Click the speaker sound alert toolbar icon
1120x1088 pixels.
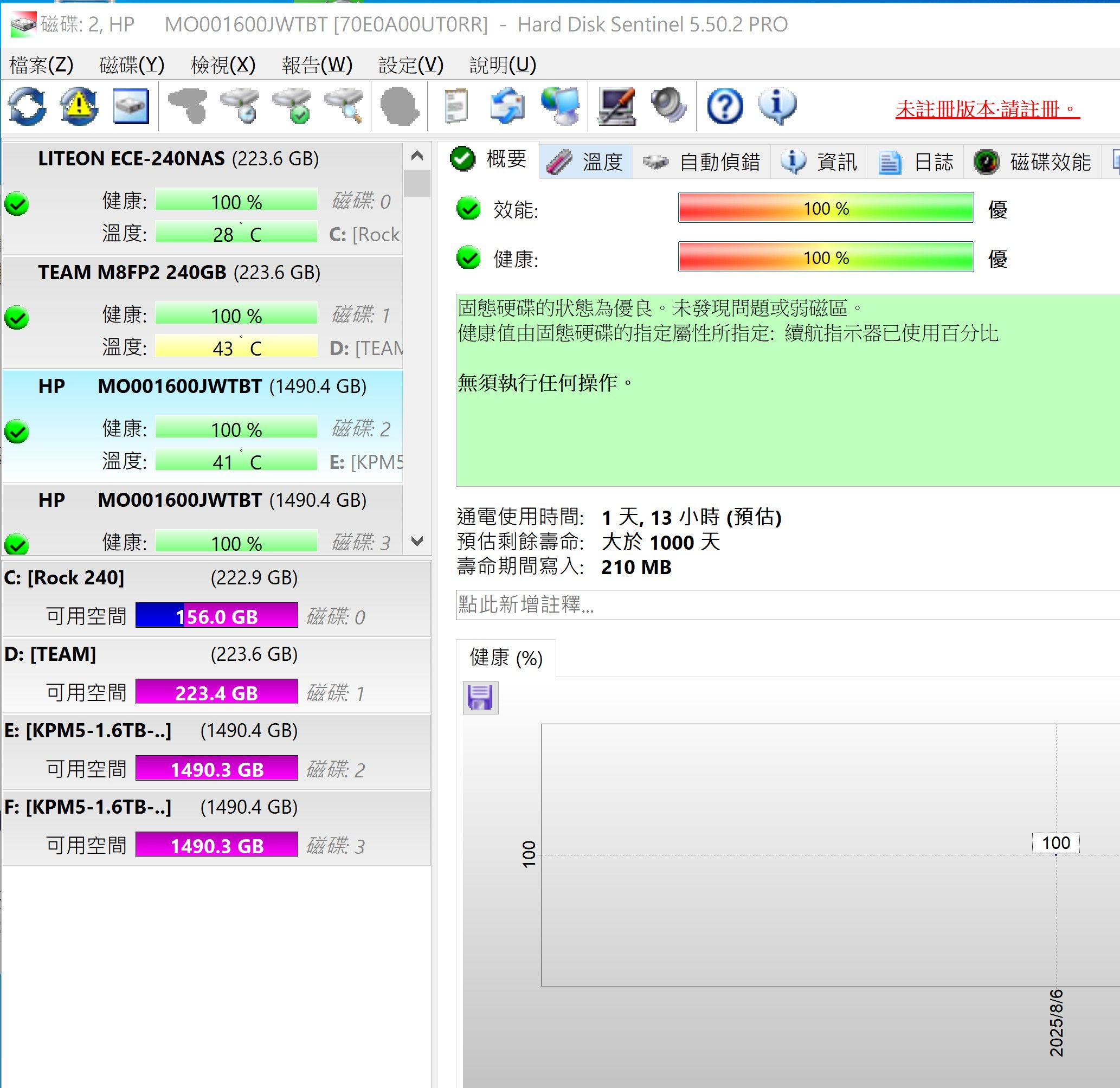[668, 106]
